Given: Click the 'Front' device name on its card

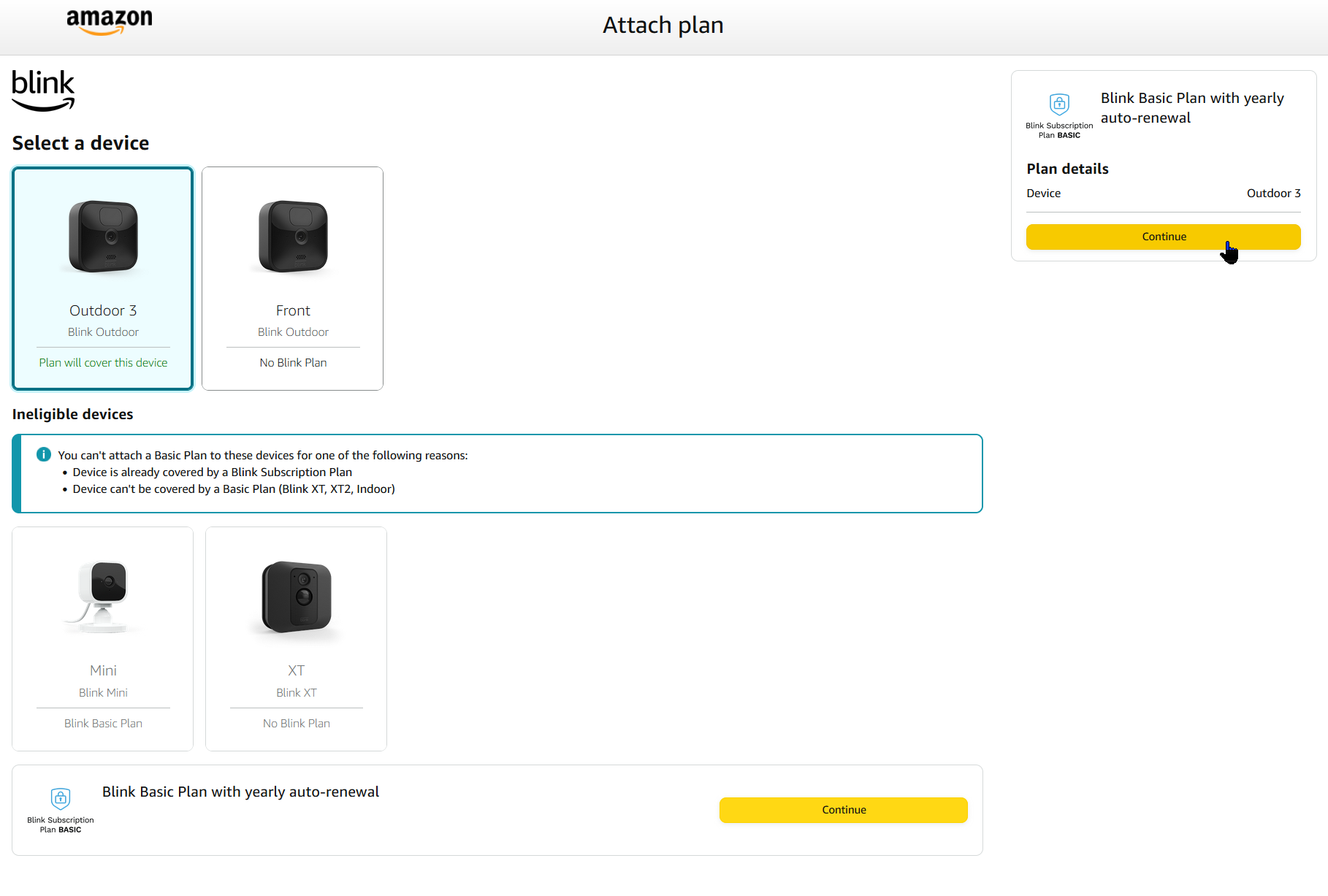Looking at the screenshot, I should 293,310.
